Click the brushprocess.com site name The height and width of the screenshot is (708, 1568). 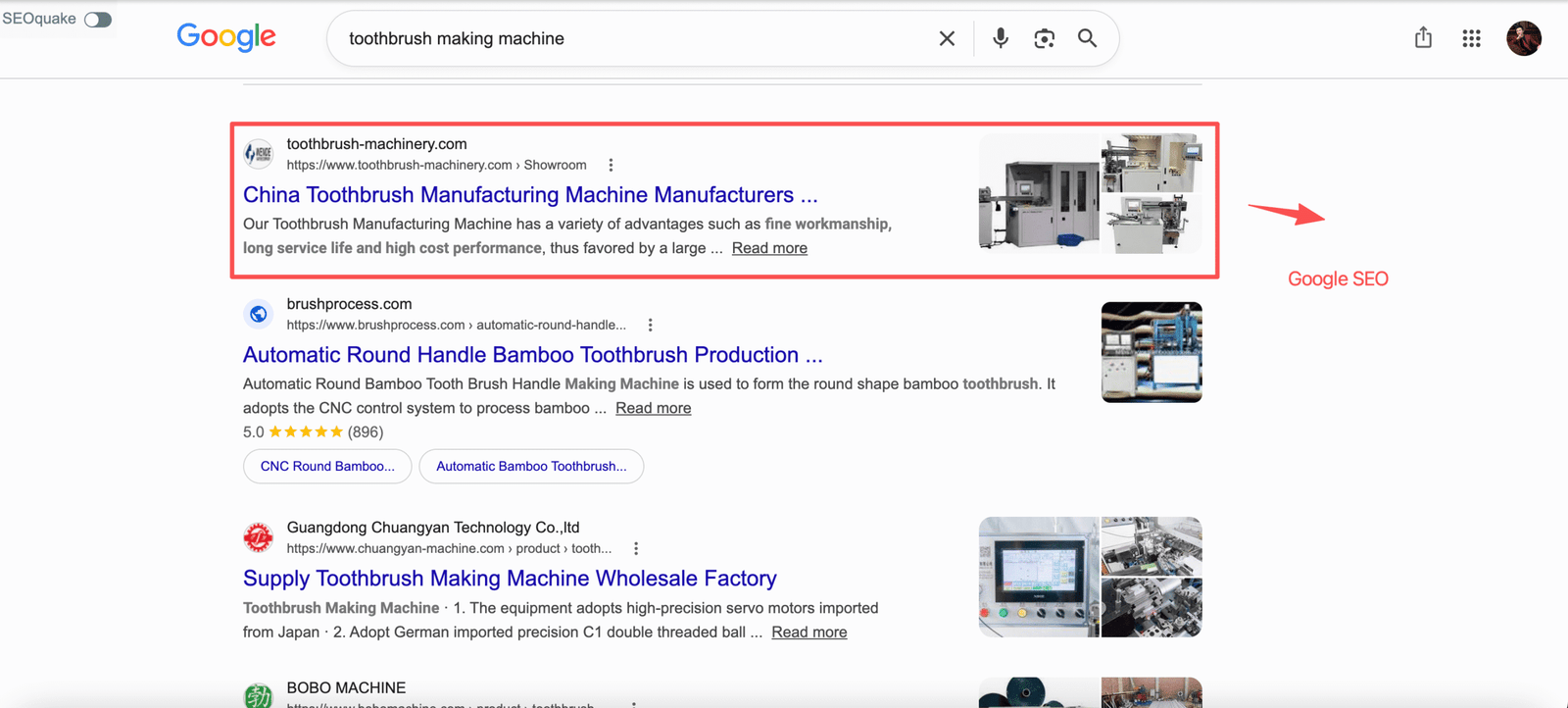[x=349, y=304]
